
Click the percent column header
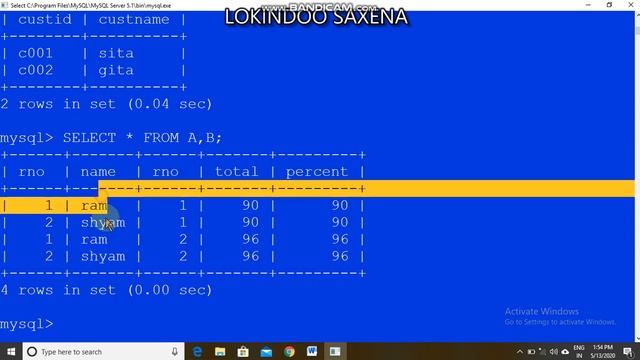click(317, 171)
